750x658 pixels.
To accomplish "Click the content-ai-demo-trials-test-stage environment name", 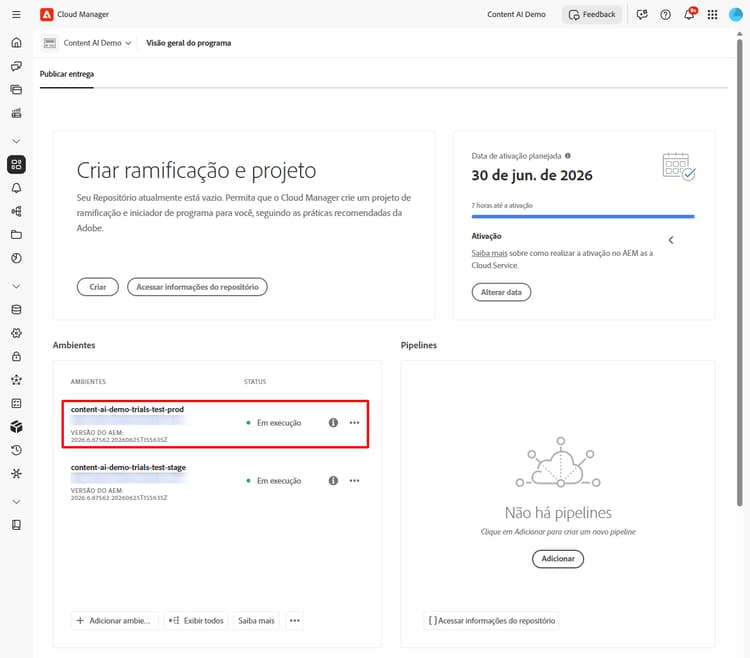I will (x=128, y=467).
